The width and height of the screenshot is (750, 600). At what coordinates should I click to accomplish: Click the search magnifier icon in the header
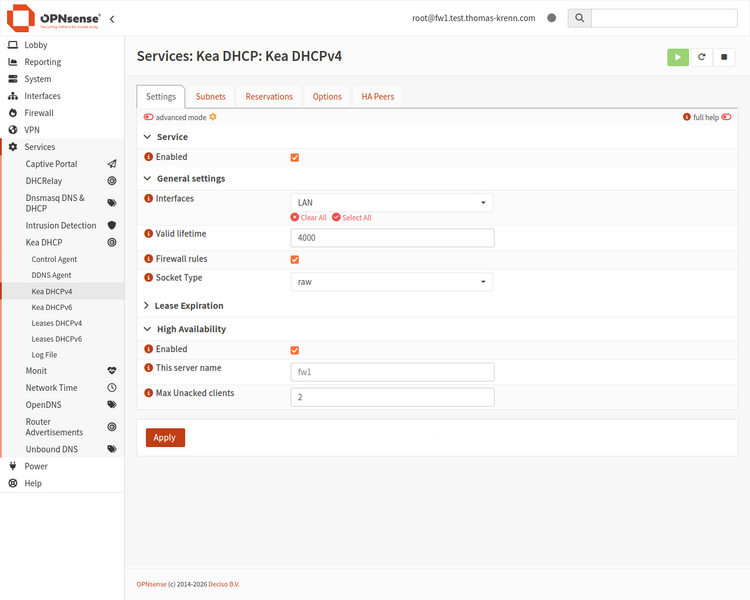point(579,18)
